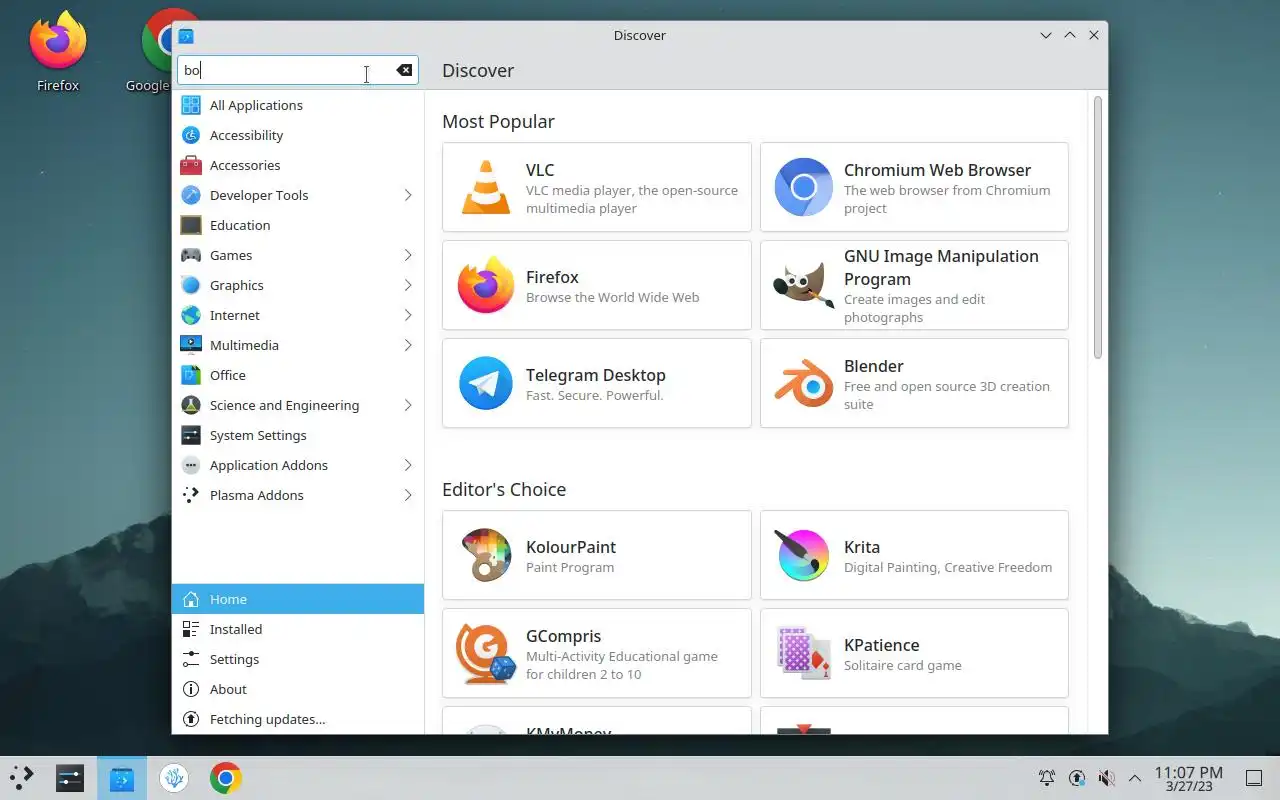Go to the Installed page
This screenshot has width=1280, height=800.
[x=298, y=629]
